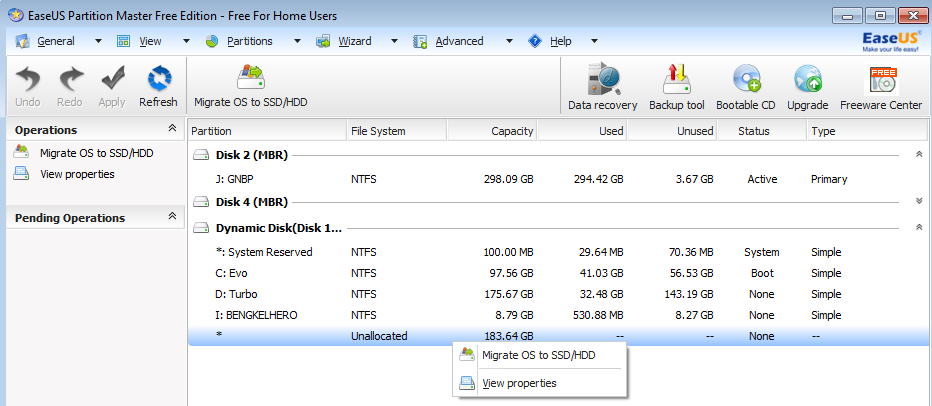Image resolution: width=932 pixels, height=406 pixels.
Task: Sort by the Capacity column header
Action: click(x=491, y=131)
